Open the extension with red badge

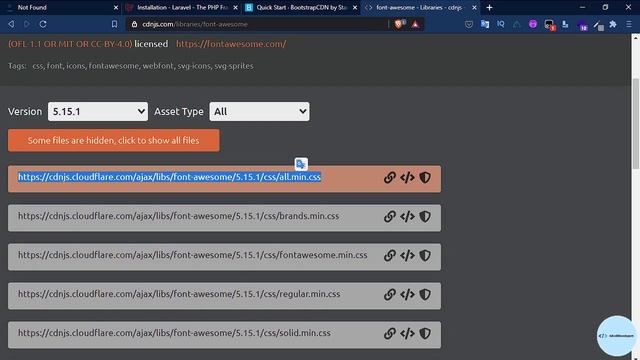point(549,25)
